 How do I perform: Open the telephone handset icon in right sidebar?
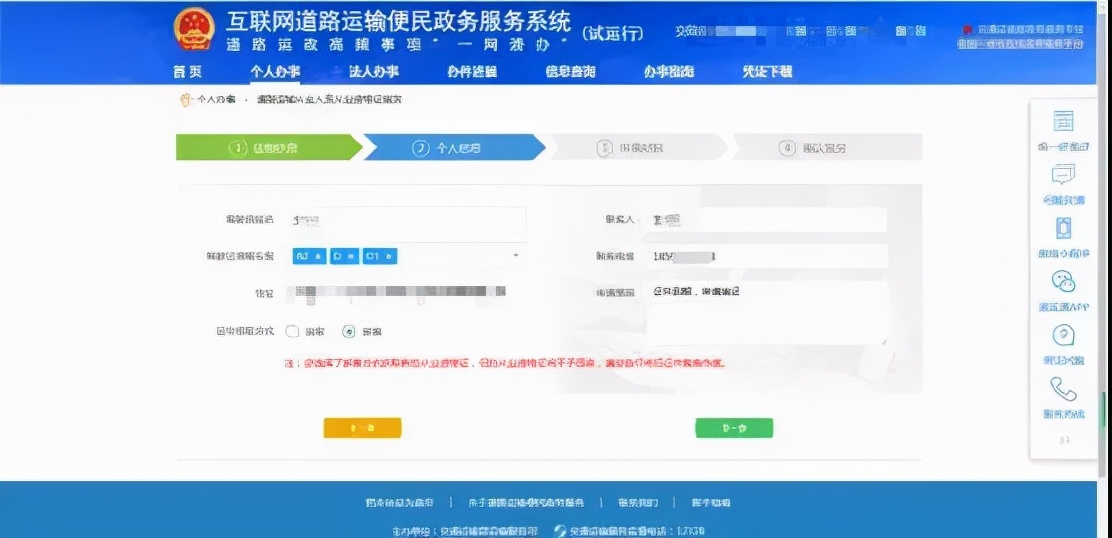click(x=1063, y=389)
